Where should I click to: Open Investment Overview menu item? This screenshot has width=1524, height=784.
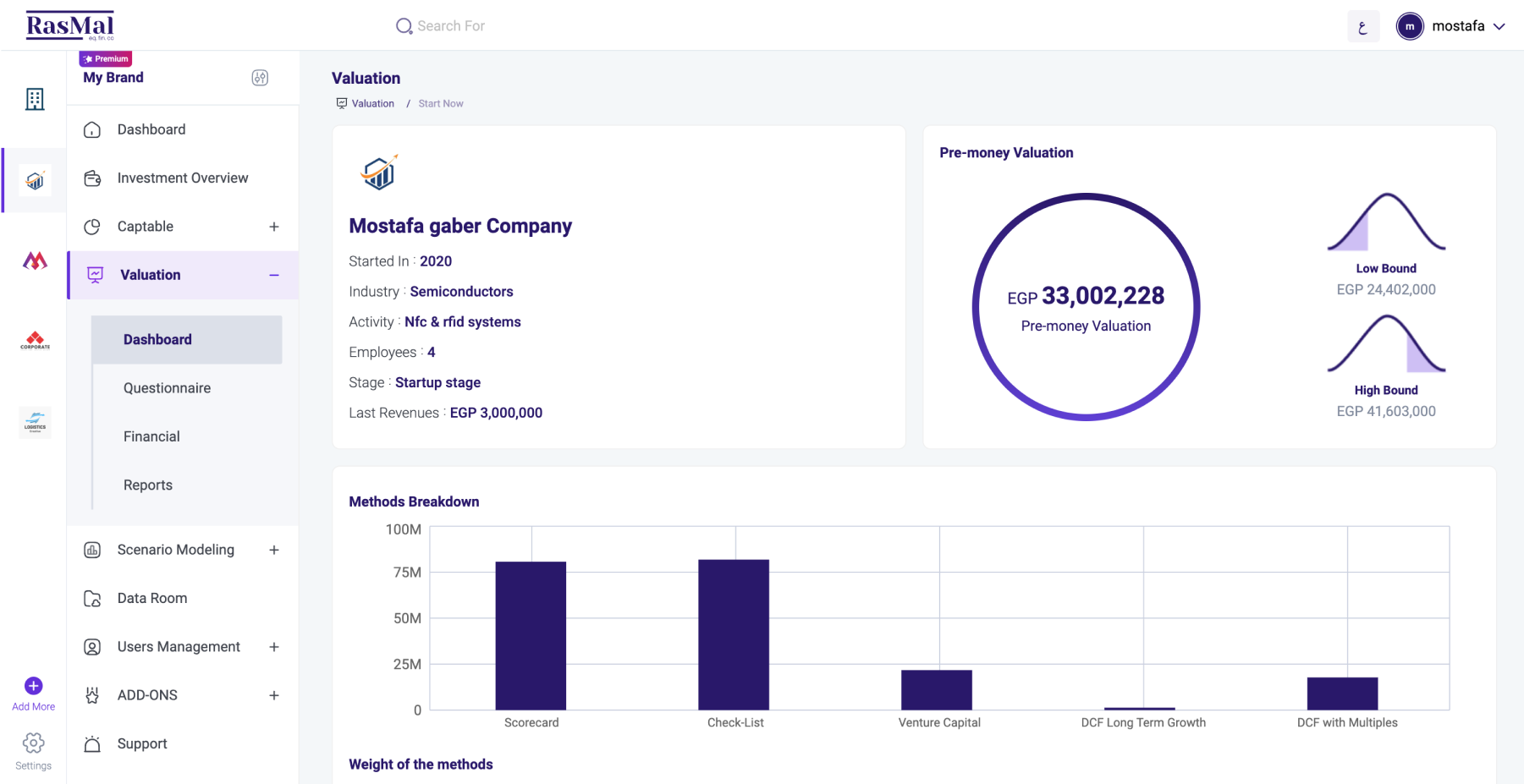[x=183, y=178]
